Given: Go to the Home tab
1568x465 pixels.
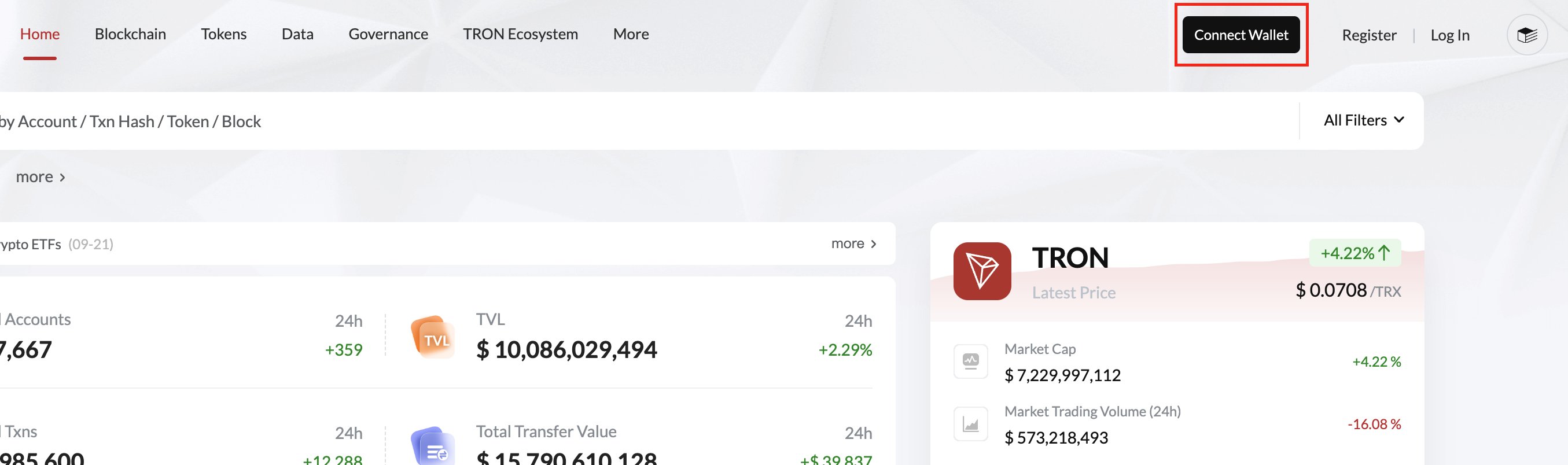Looking at the screenshot, I should coord(39,34).
